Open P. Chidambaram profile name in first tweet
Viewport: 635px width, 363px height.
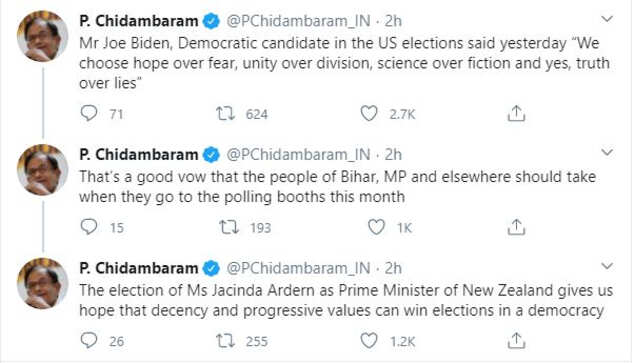(x=139, y=21)
